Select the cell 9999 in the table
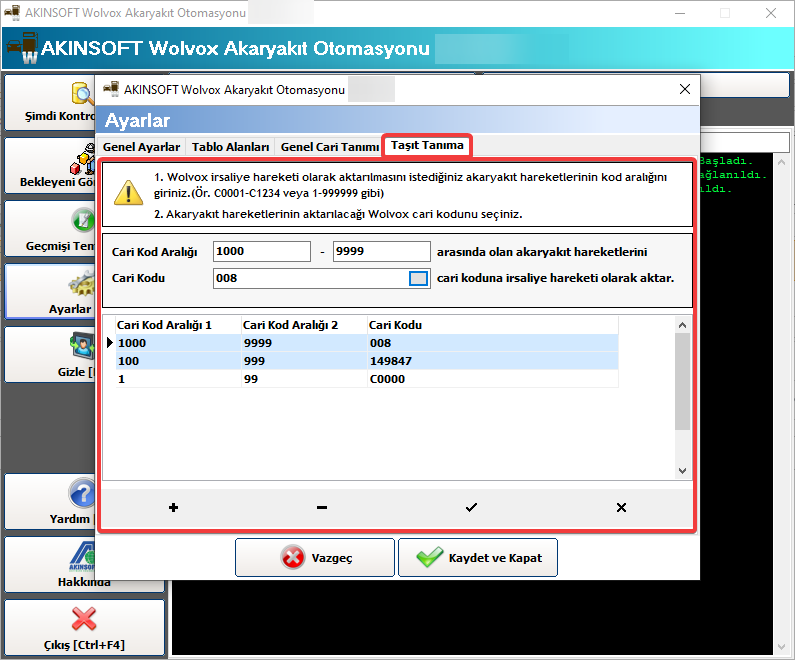 click(x=304, y=343)
